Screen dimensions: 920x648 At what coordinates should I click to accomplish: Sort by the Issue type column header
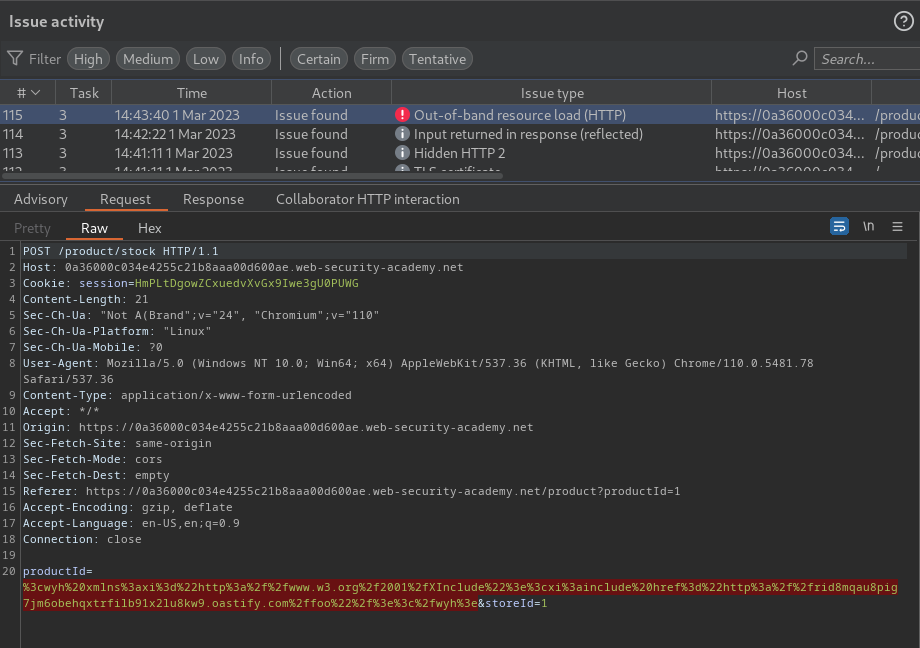pos(552,93)
